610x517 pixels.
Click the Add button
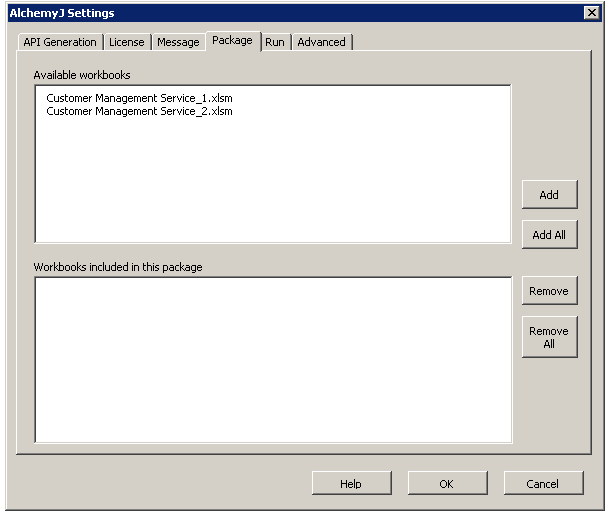coord(549,195)
